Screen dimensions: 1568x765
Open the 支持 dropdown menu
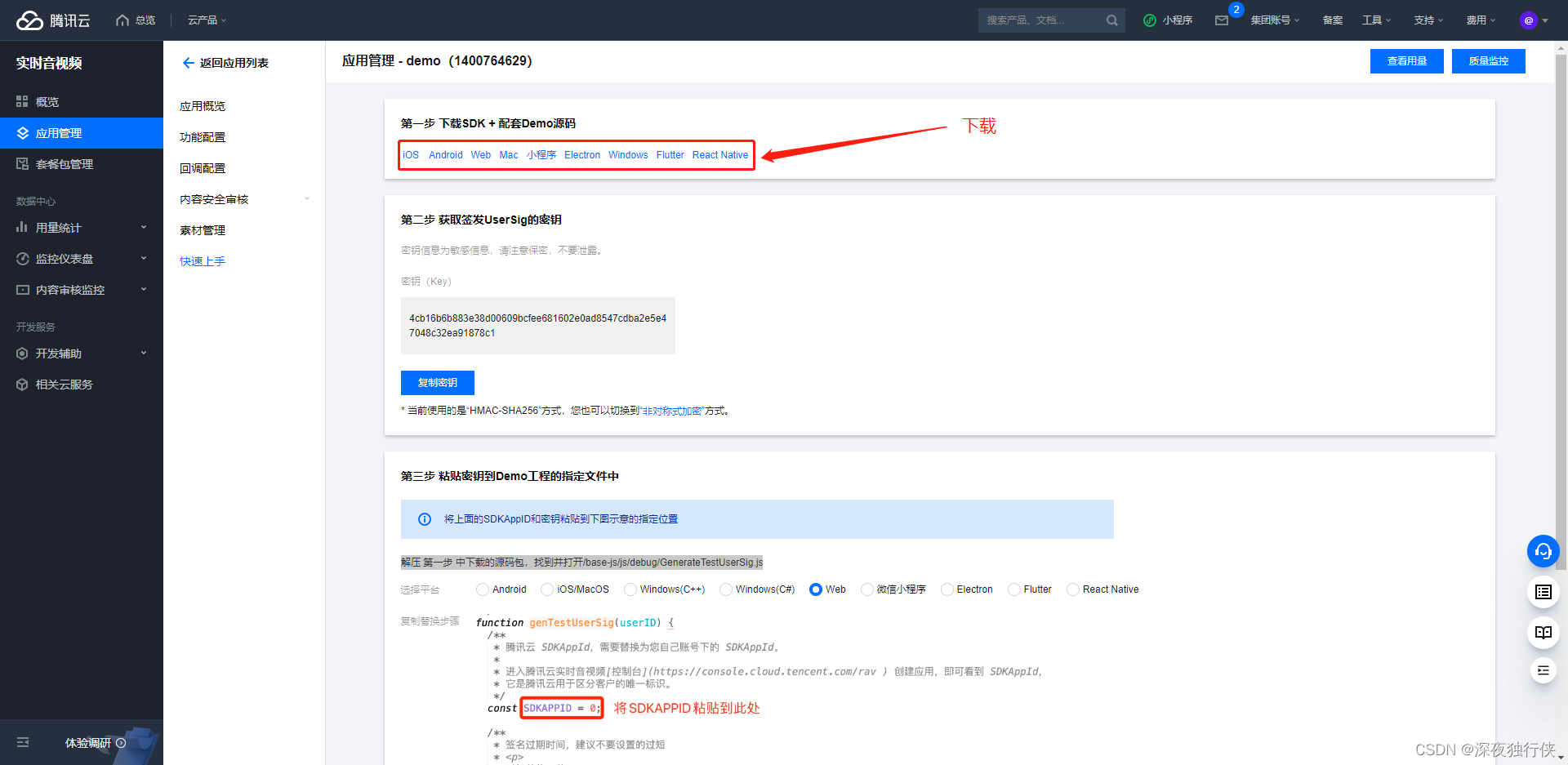[x=1428, y=20]
